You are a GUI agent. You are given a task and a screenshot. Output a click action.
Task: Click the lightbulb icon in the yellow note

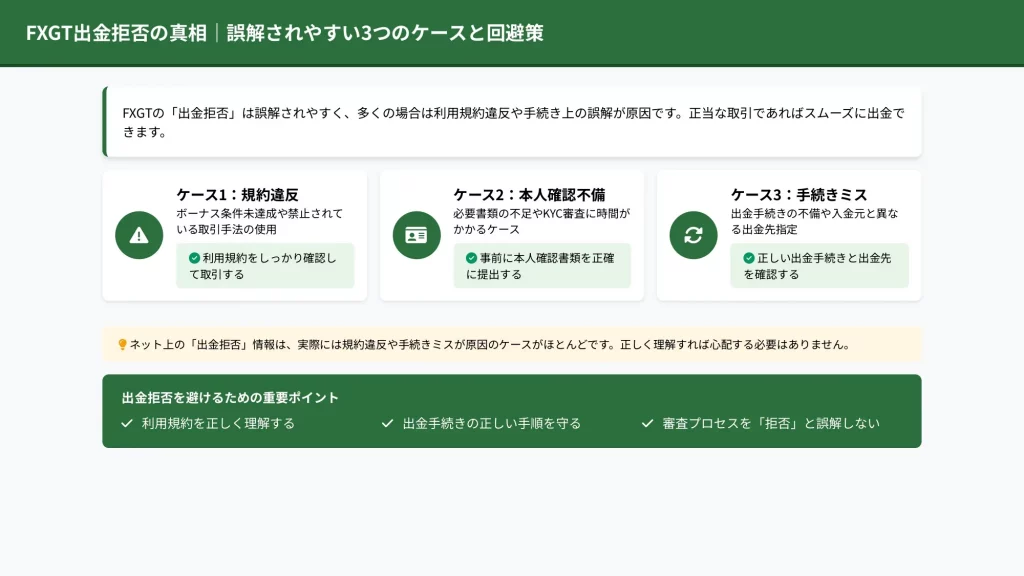pos(122,345)
